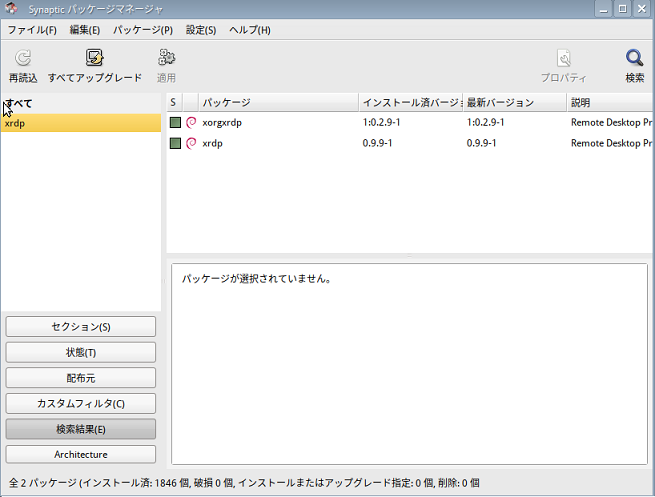Open the プロパティ toolbar icon
This screenshot has height=497, width=655.
564,58
